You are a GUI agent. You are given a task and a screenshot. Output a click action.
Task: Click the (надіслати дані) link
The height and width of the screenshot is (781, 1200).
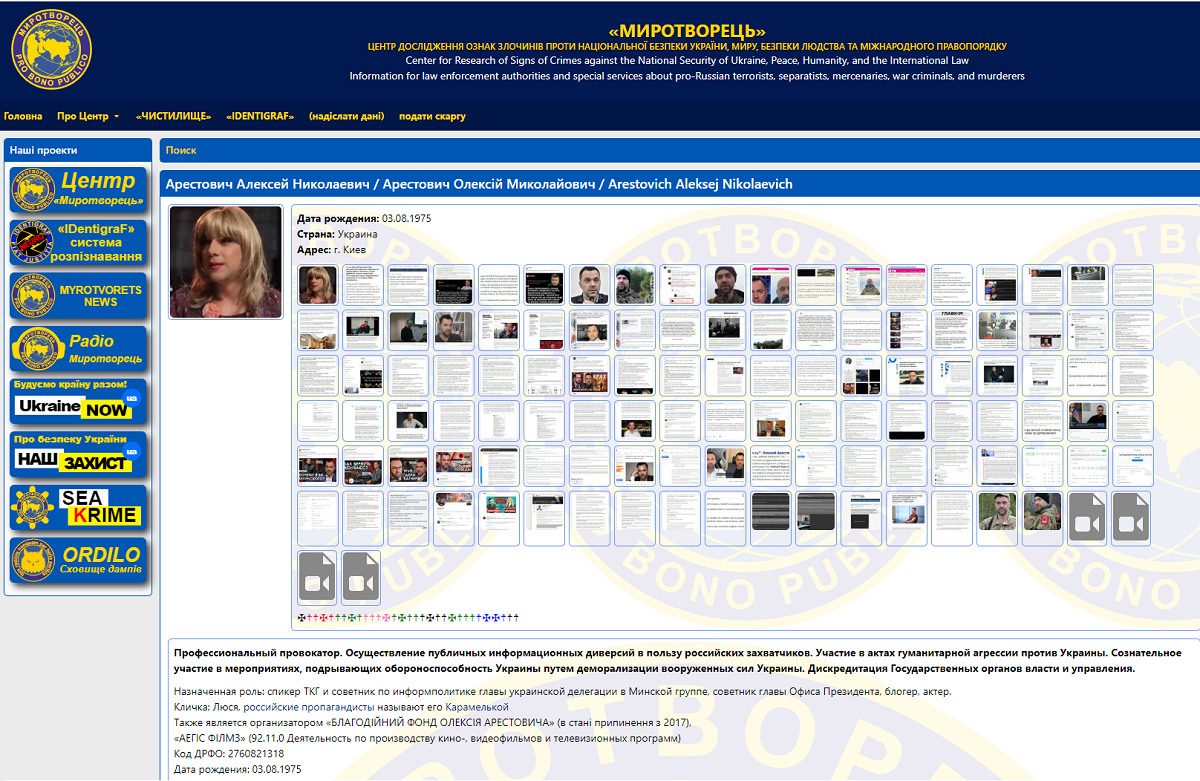tap(346, 116)
